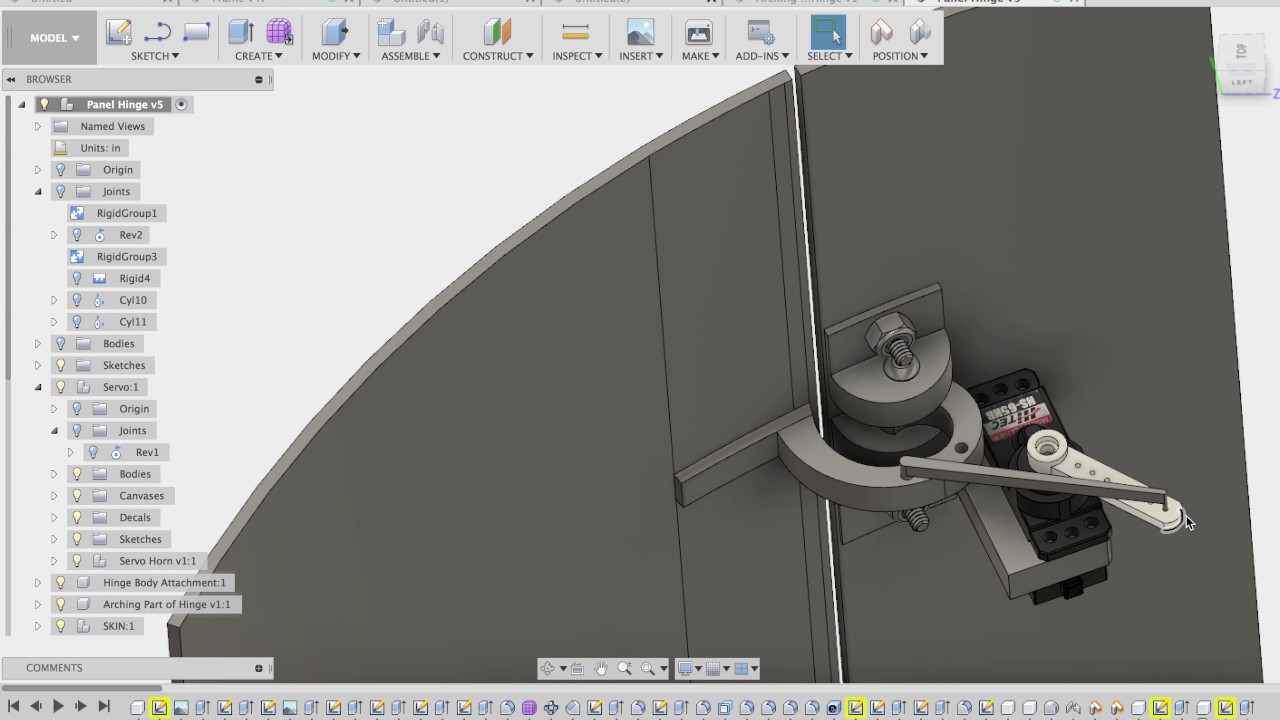Viewport: 1280px width, 720px height.
Task: Click the Insert image icon
Action: 640,32
